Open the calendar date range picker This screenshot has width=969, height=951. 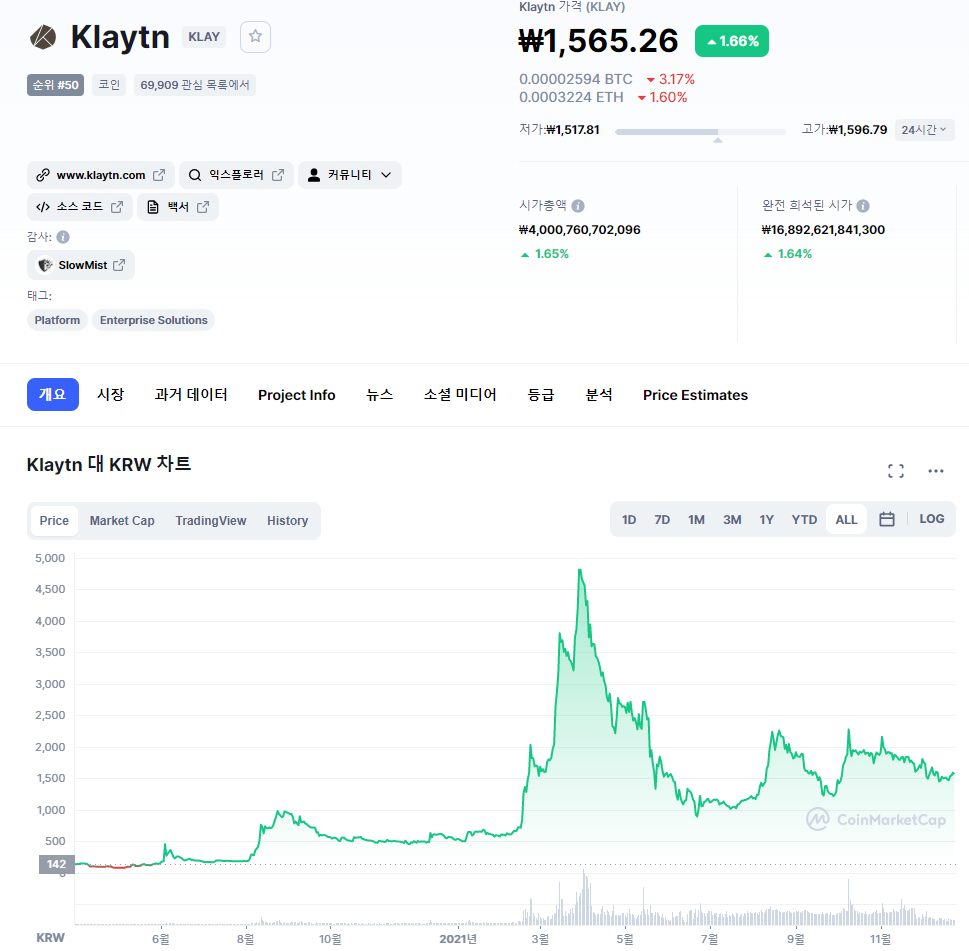(x=887, y=519)
